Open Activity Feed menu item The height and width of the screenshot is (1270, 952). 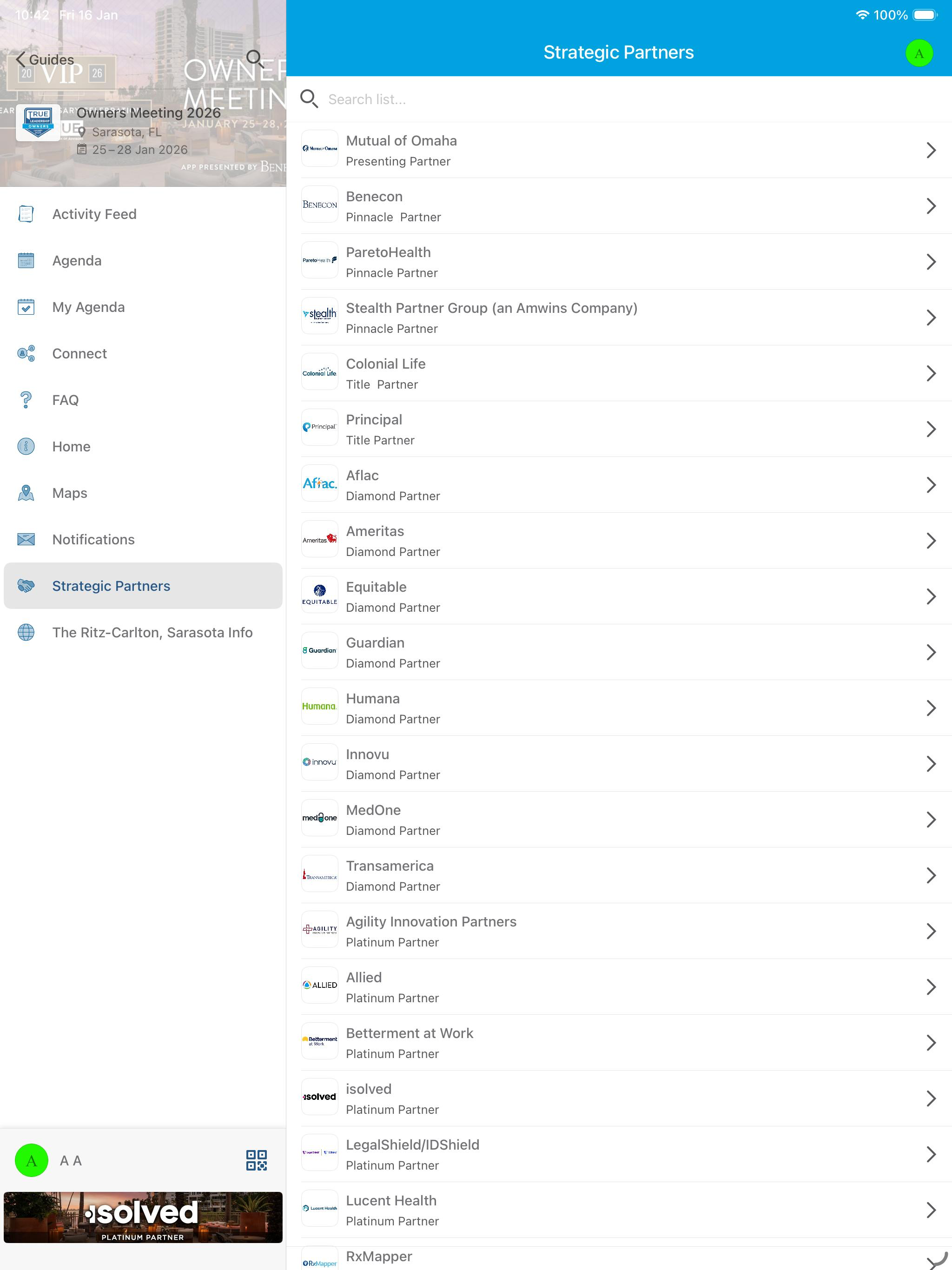click(143, 214)
